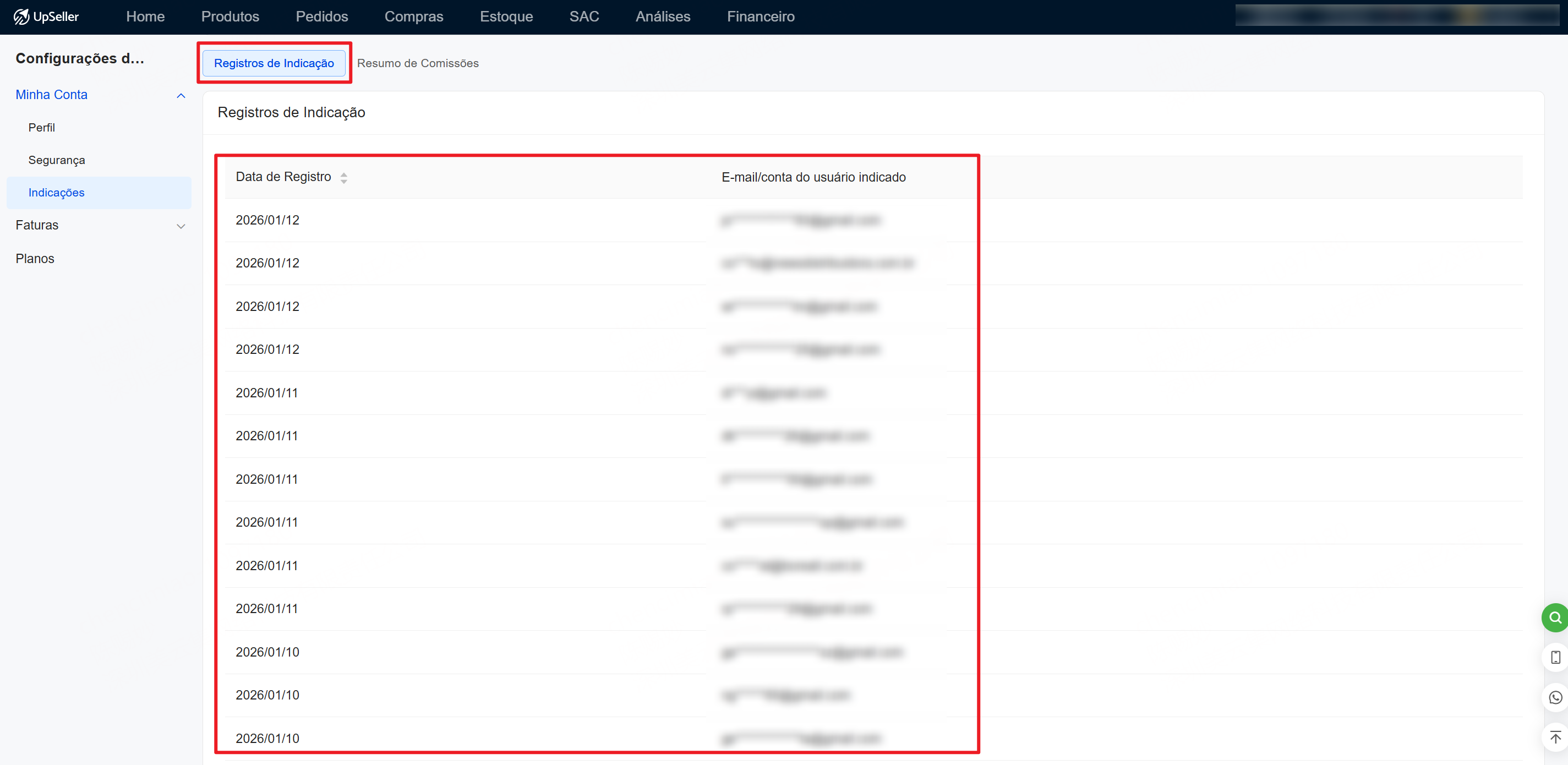The image size is (1568, 765).
Task: Open Segurança settings page
Action: click(x=57, y=160)
